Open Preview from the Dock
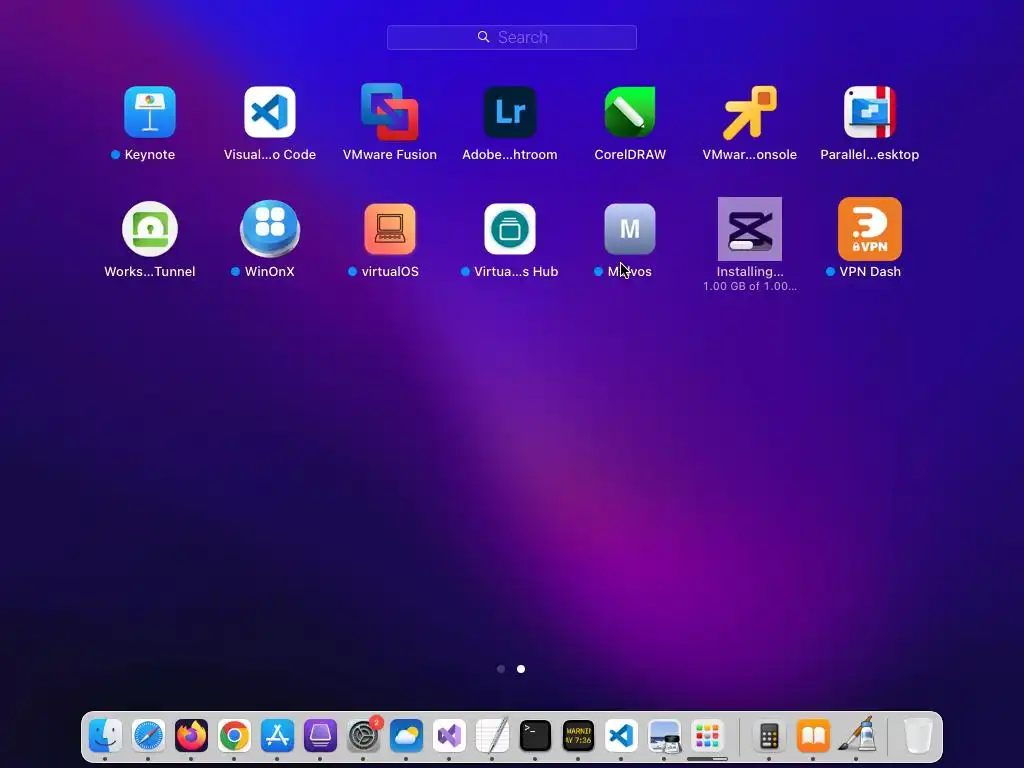The width and height of the screenshot is (1024, 768). click(664, 736)
